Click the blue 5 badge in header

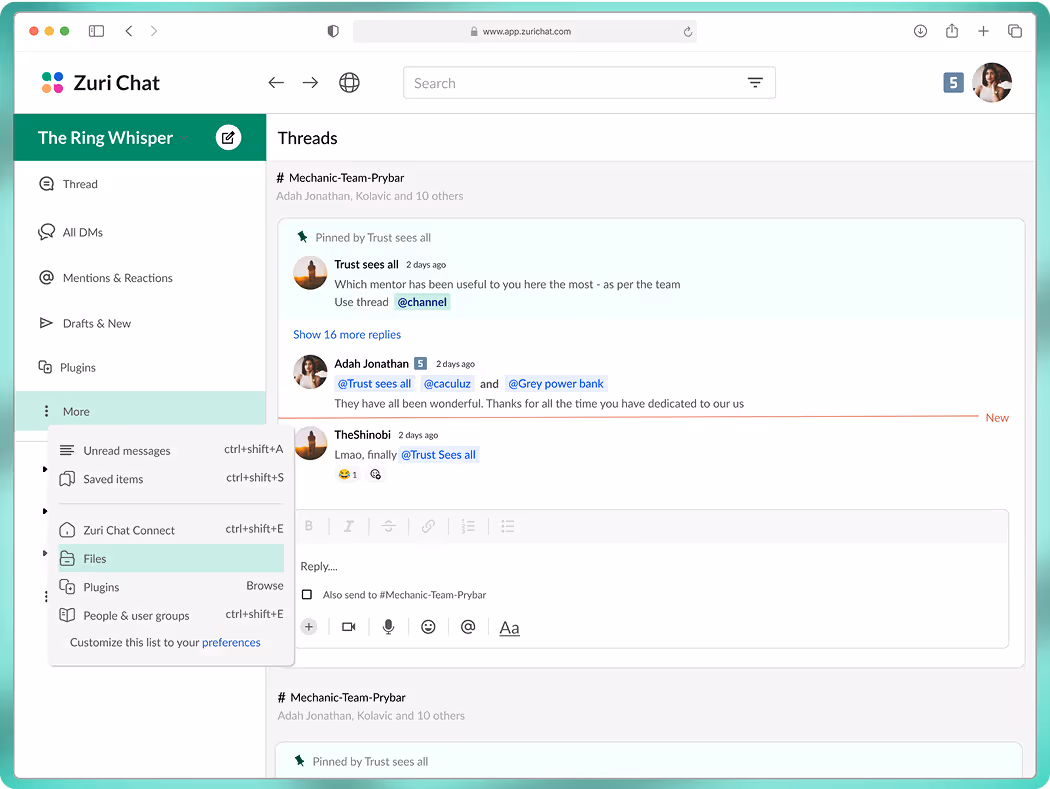(953, 83)
